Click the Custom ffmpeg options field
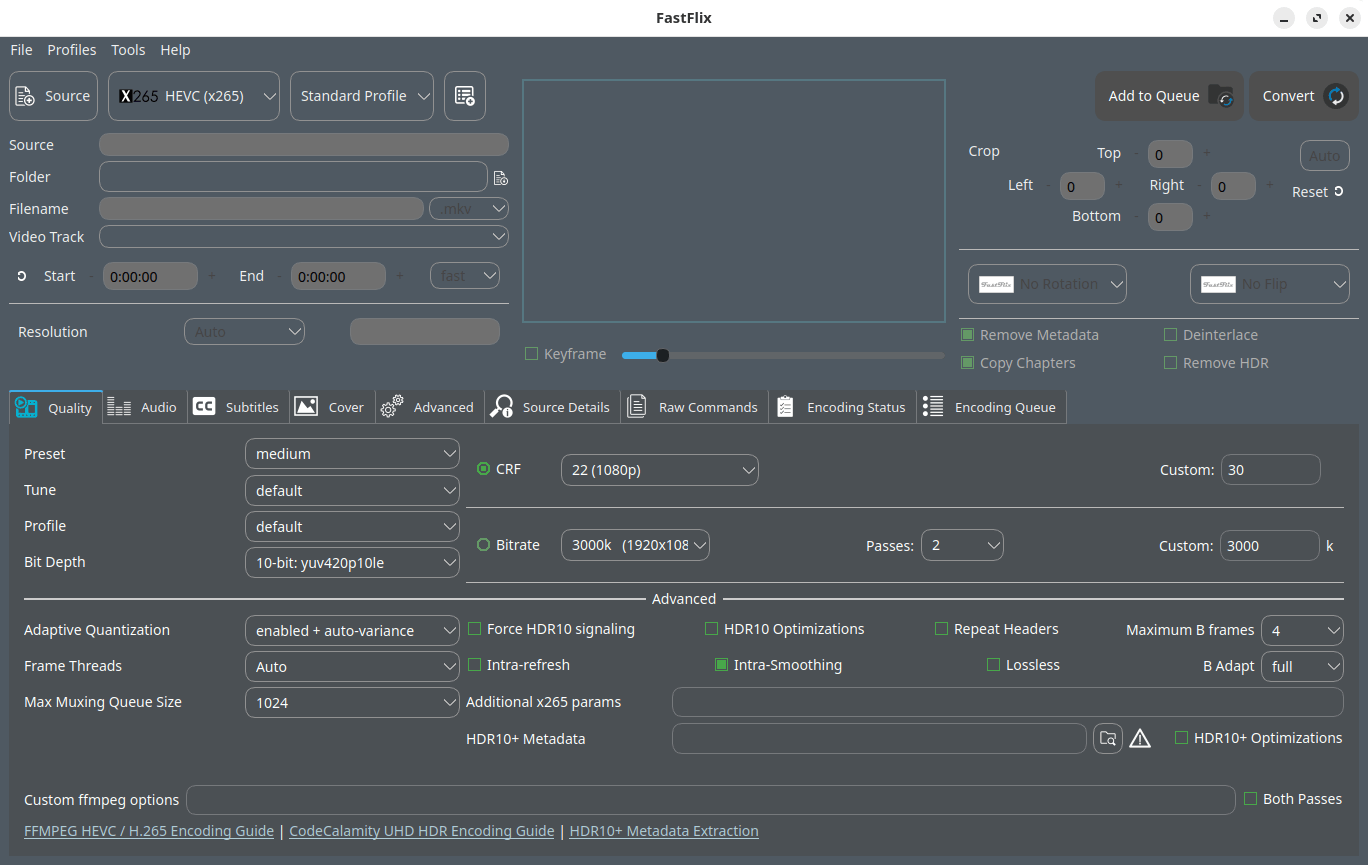Image resolution: width=1368 pixels, height=865 pixels. pyautogui.click(x=711, y=800)
